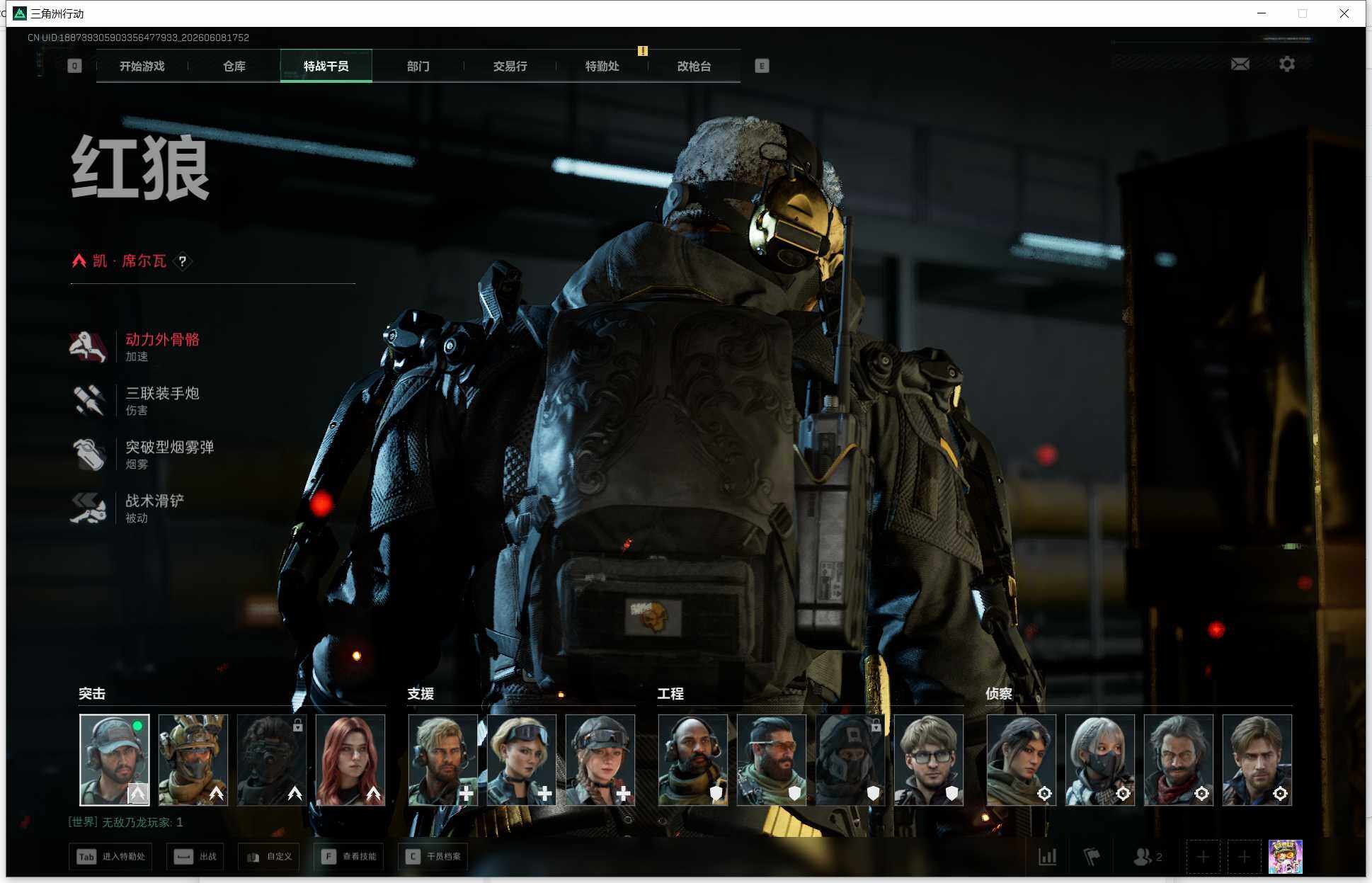The width and height of the screenshot is (1372, 883).
Task: Select the locked hooded engineer operator
Action: click(x=850, y=760)
